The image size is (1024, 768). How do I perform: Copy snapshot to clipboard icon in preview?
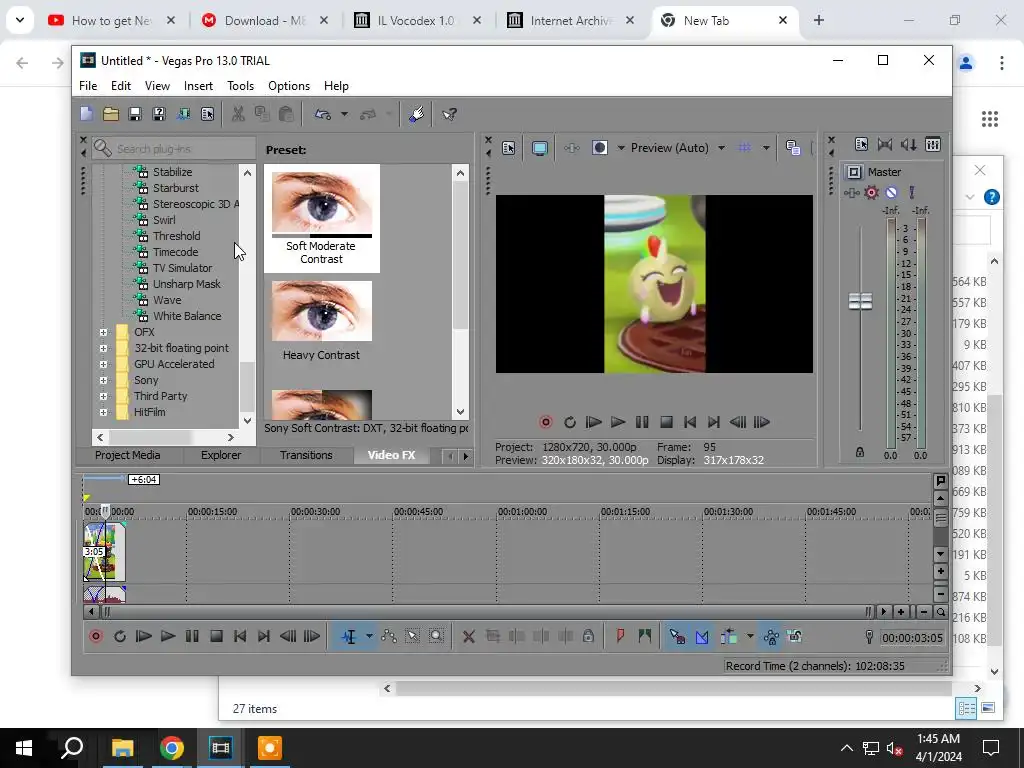coord(793,148)
